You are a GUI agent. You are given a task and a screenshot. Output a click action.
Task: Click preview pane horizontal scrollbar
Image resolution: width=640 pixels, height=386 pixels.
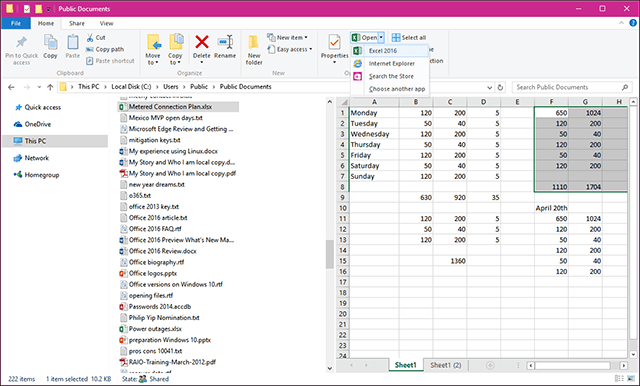(x=572, y=366)
